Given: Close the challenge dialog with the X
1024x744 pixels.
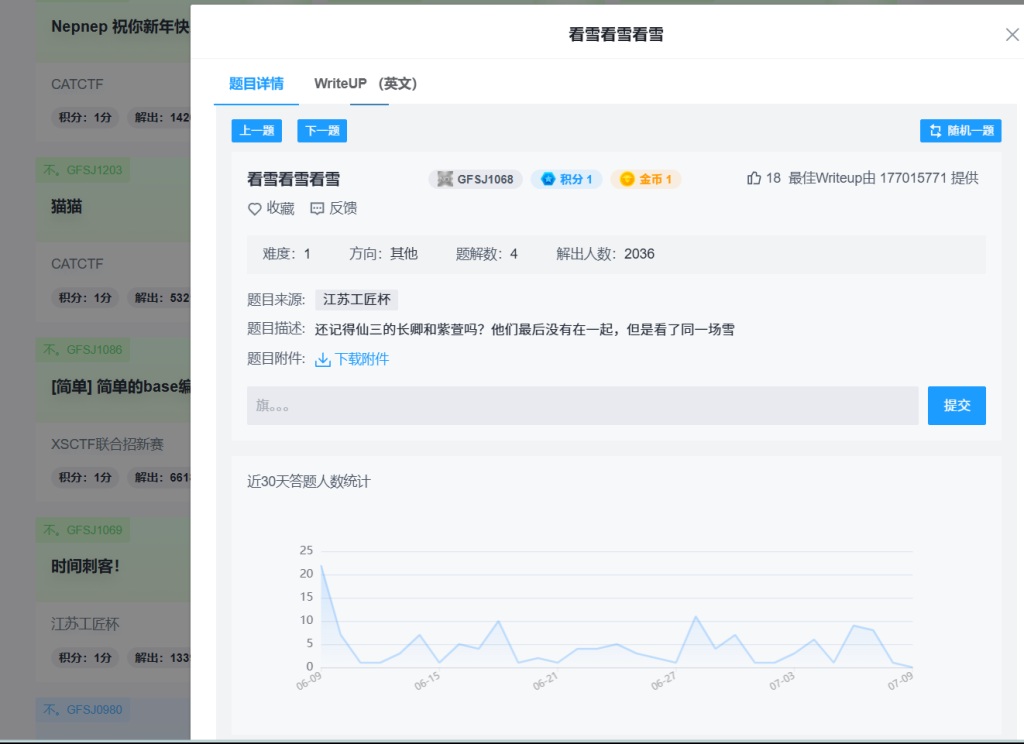Looking at the screenshot, I should 1012,35.
